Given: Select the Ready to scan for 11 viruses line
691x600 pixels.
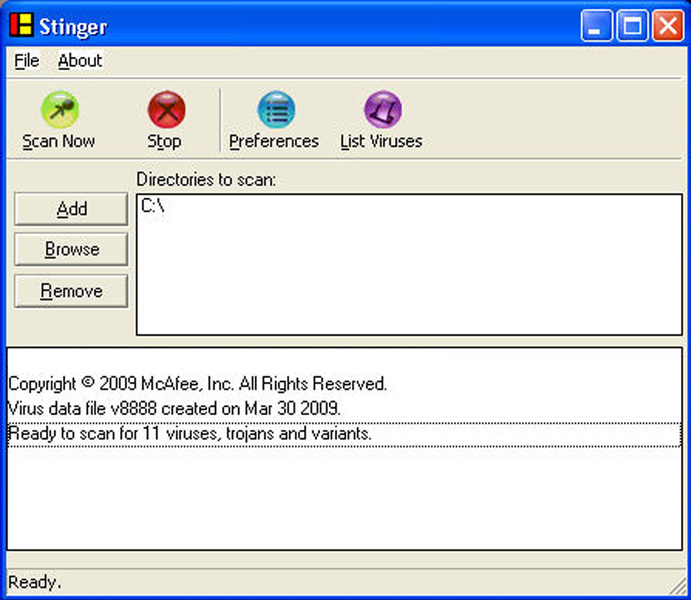Looking at the screenshot, I should (345, 434).
